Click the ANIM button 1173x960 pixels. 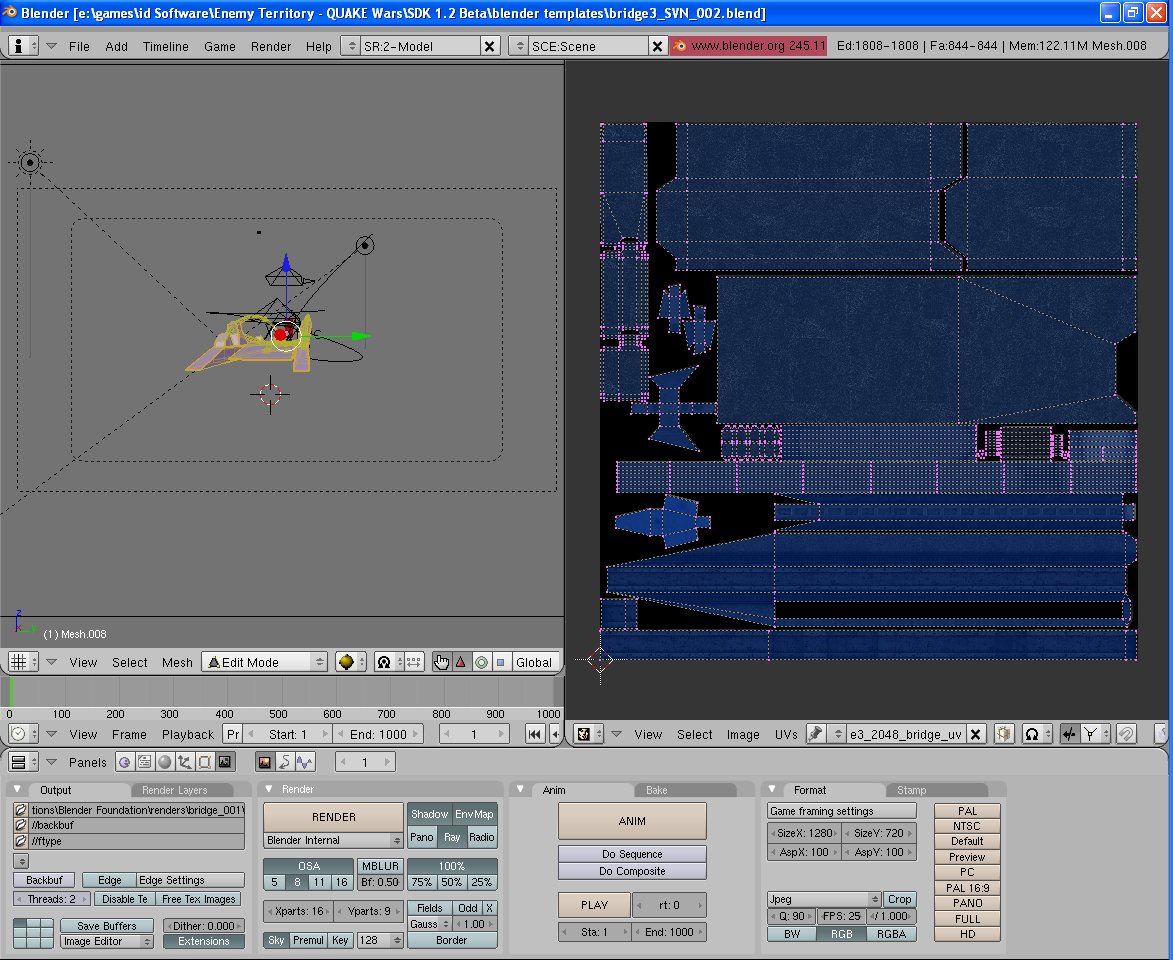(x=632, y=821)
